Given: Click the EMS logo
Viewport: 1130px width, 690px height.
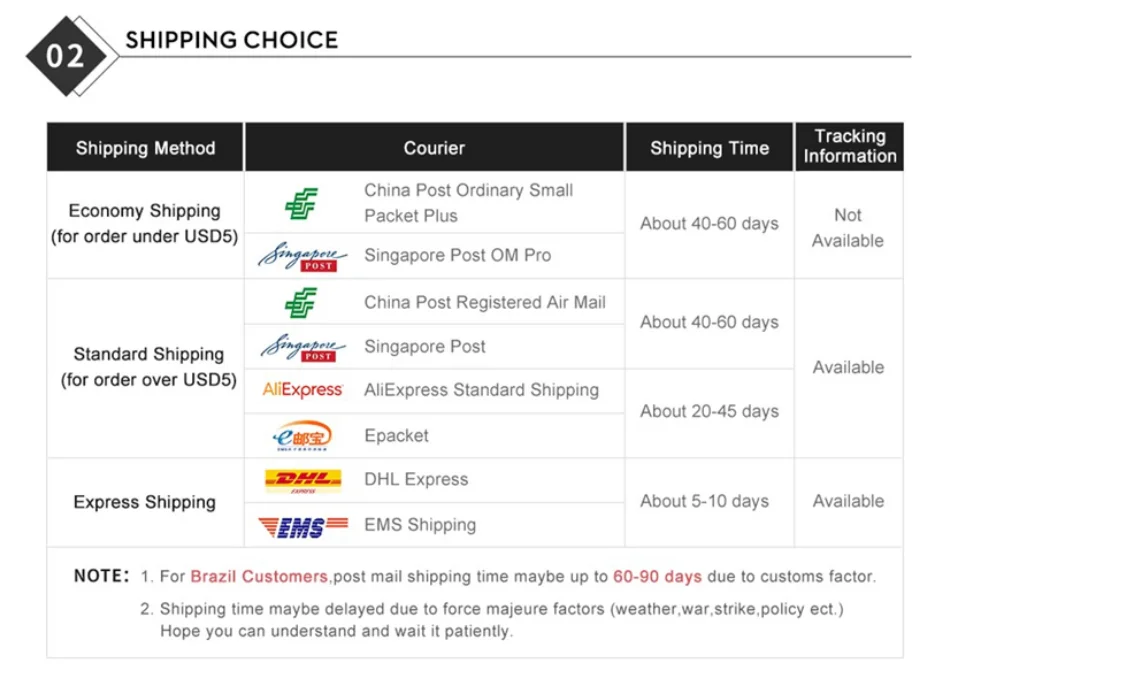Looking at the screenshot, I should pyautogui.click(x=303, y=526).
